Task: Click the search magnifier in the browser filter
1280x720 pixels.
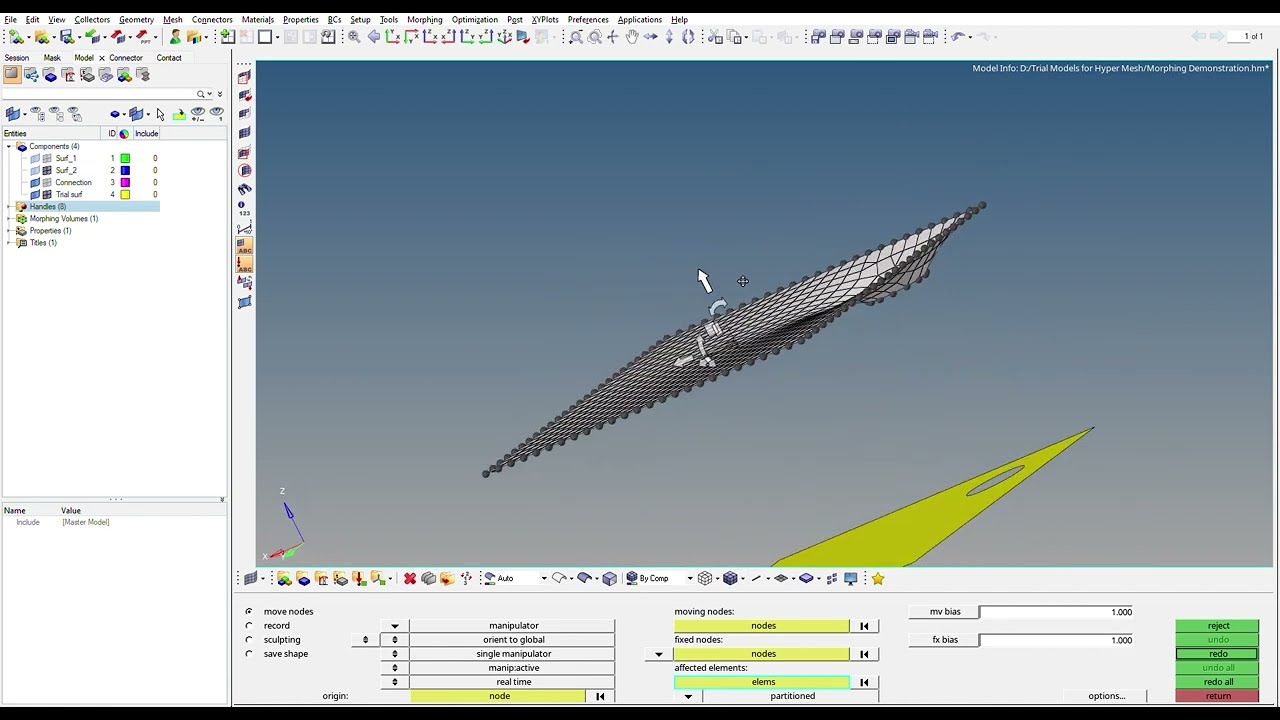Action: [201, 94]
